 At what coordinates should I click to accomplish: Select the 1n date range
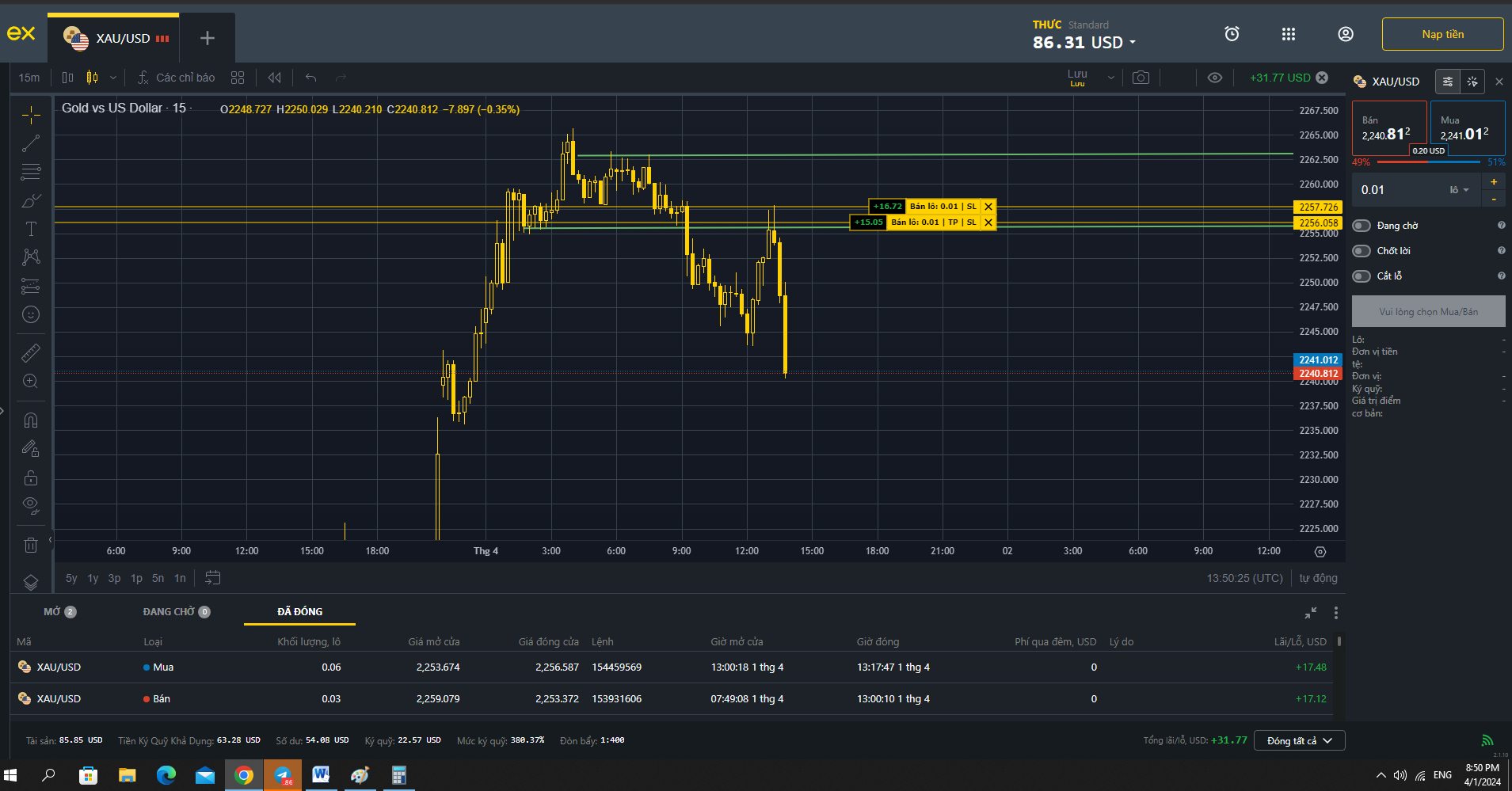(180, 578)
